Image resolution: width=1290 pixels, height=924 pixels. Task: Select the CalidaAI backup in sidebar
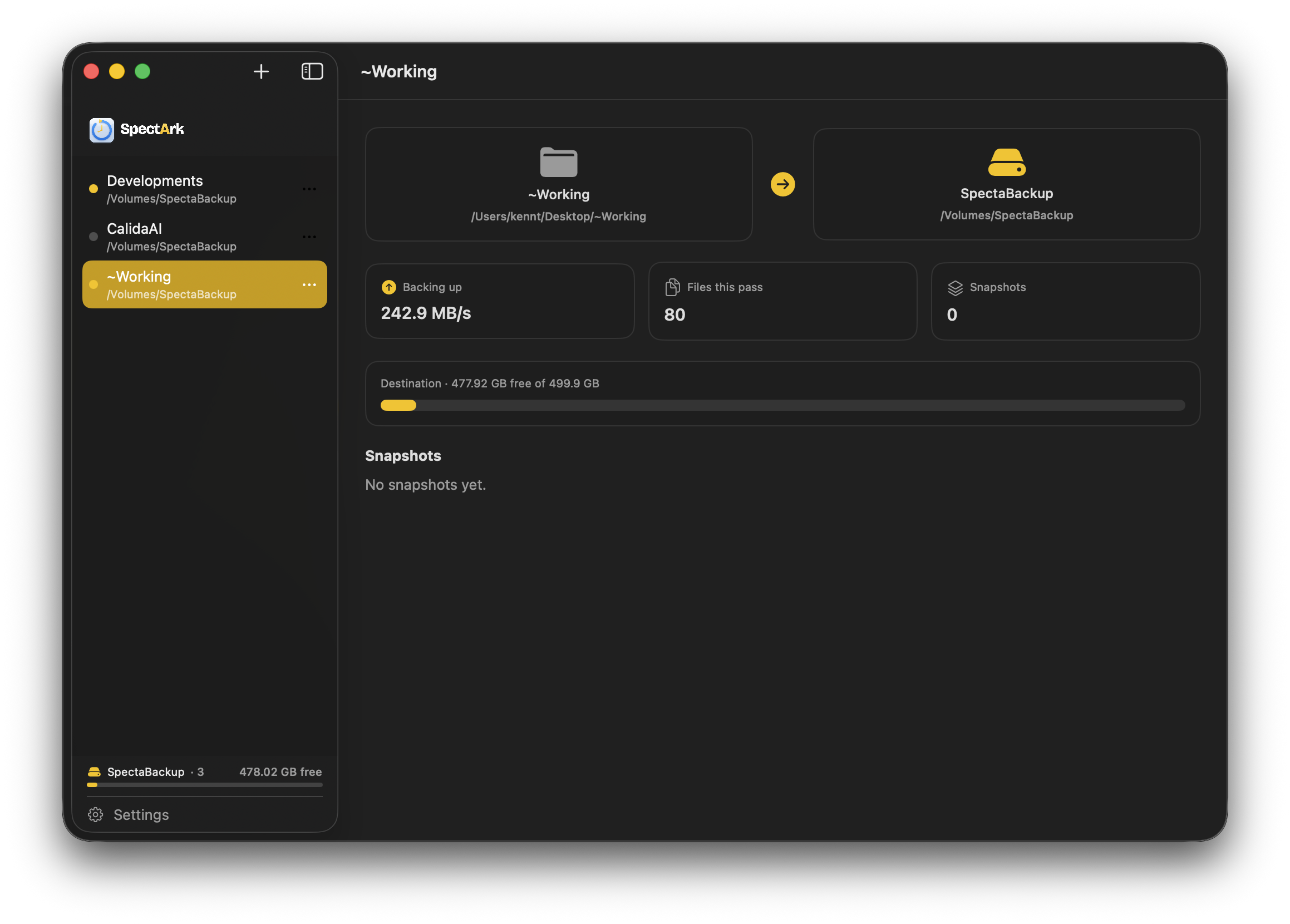[205, 237]
